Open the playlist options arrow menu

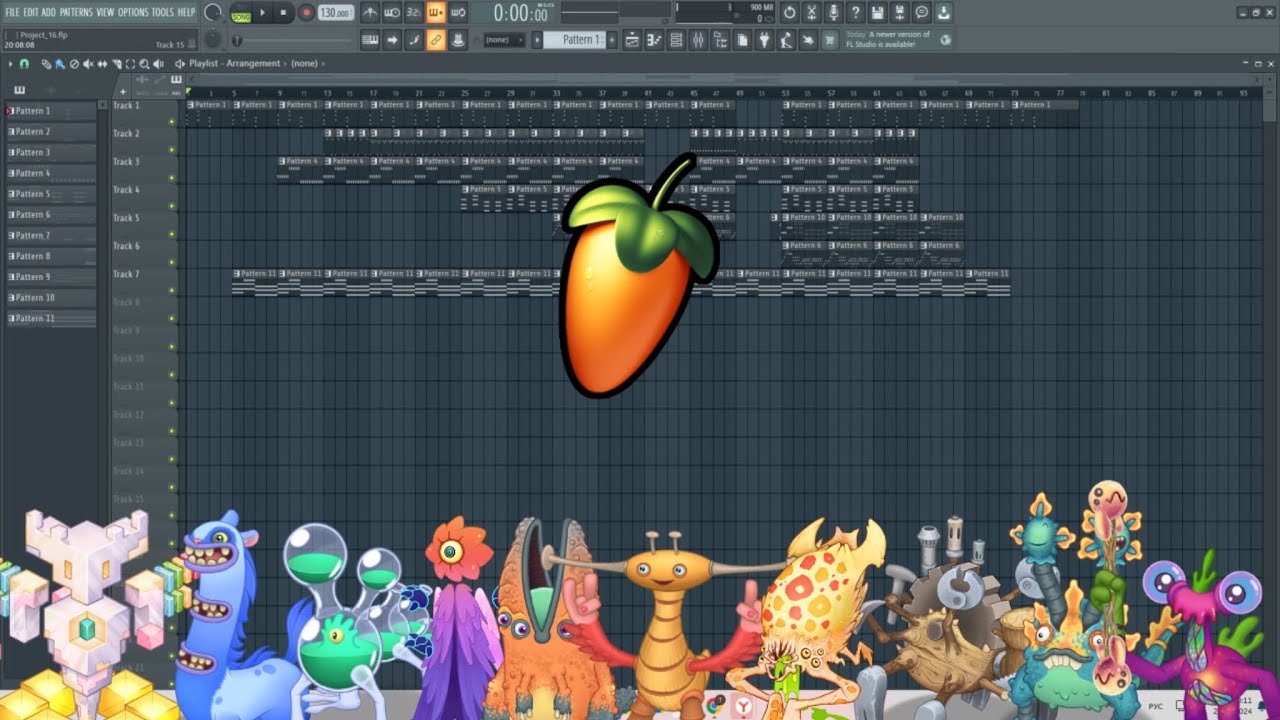[x=11, y=63]
